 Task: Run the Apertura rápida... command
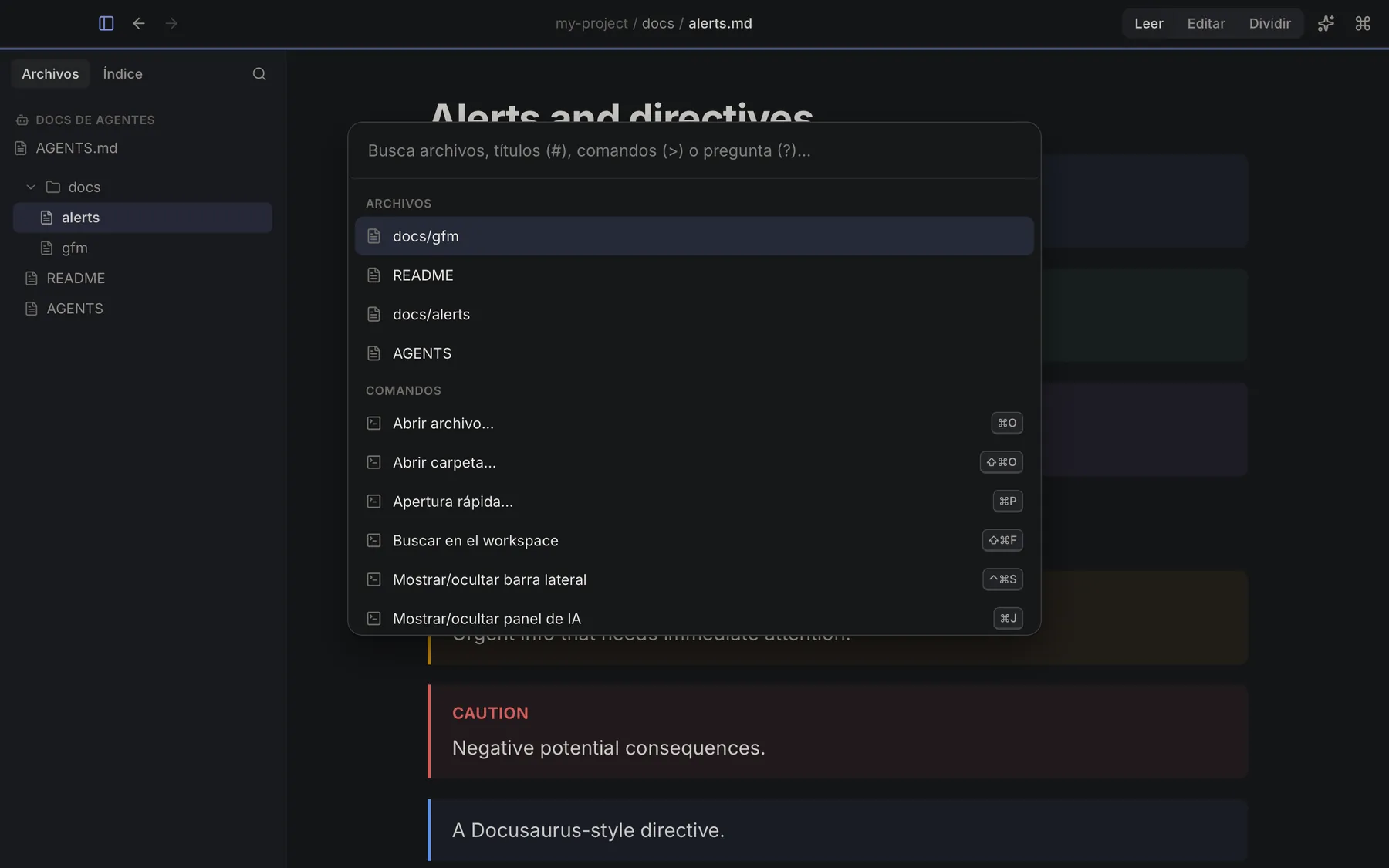point(694,502)
